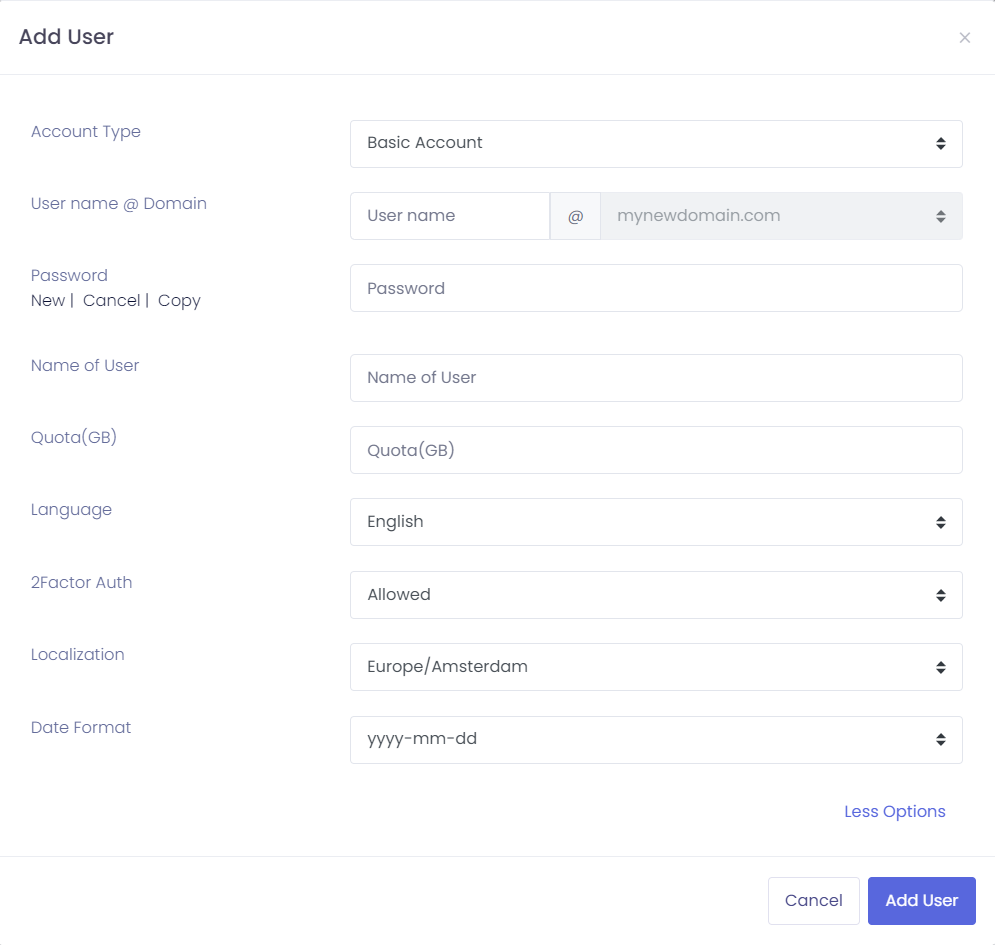Image resolution: width=995 pixels, height=945 pixels.
Task: Collapse extra settings with Less Options
Action: 894,811
